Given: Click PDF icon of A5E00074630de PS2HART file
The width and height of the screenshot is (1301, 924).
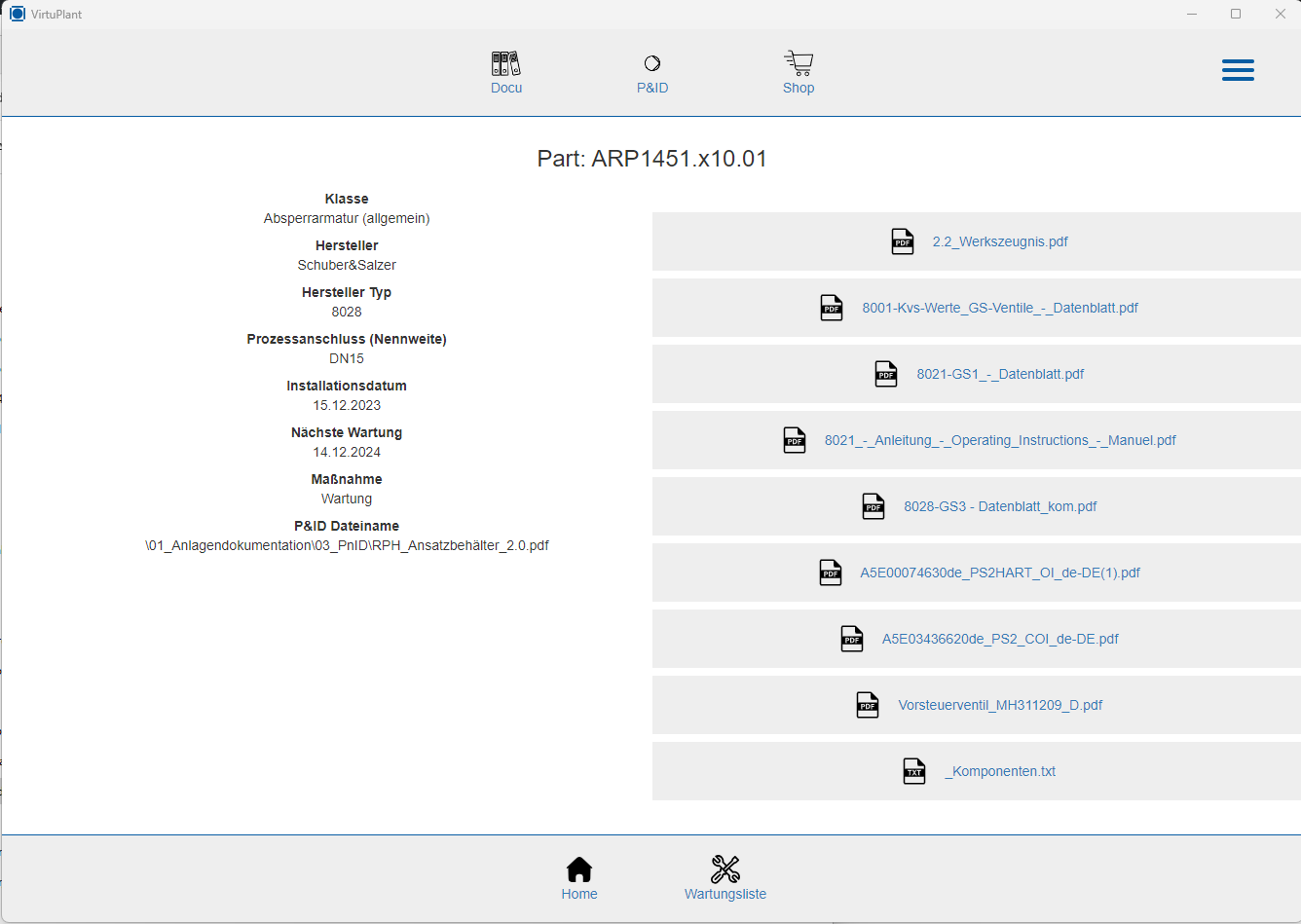Looking at the screenshot, I should tap(831, 573).
